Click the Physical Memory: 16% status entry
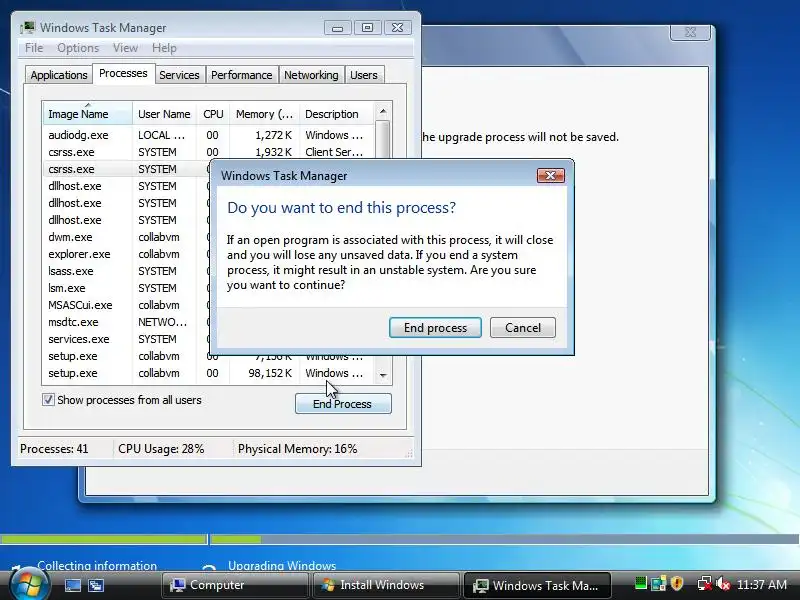Viewport: 800px width, 600px height. pyautogui.click(x=297, y=449)
